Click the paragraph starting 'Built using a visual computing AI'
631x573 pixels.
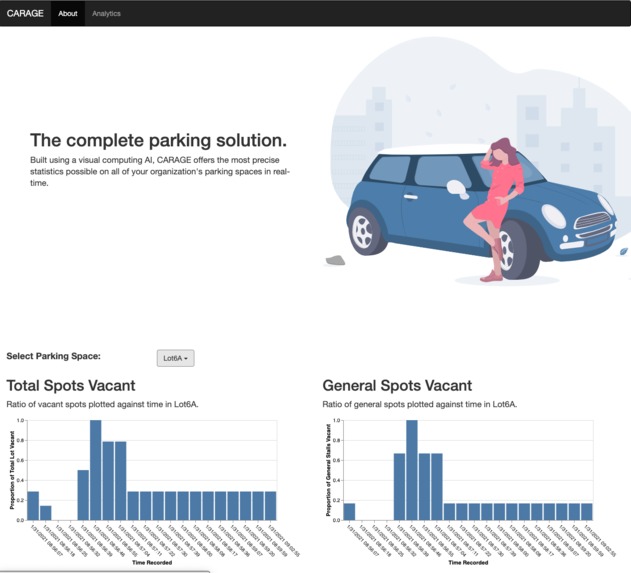pyautogui.click(x=160, y=171)
